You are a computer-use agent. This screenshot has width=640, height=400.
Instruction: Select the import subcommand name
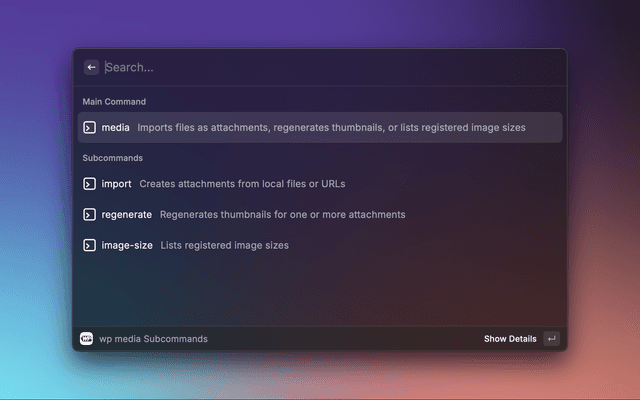[x=116, y=184]
